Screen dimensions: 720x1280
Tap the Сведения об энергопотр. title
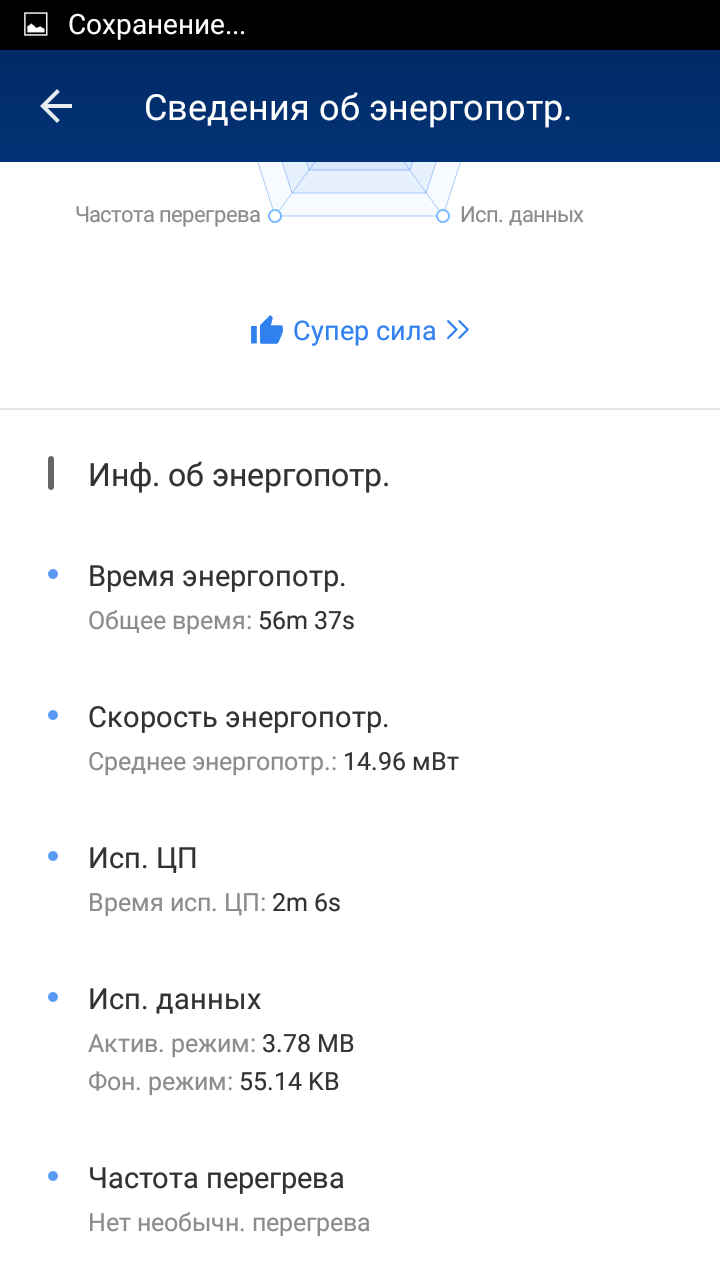(357, 108)
